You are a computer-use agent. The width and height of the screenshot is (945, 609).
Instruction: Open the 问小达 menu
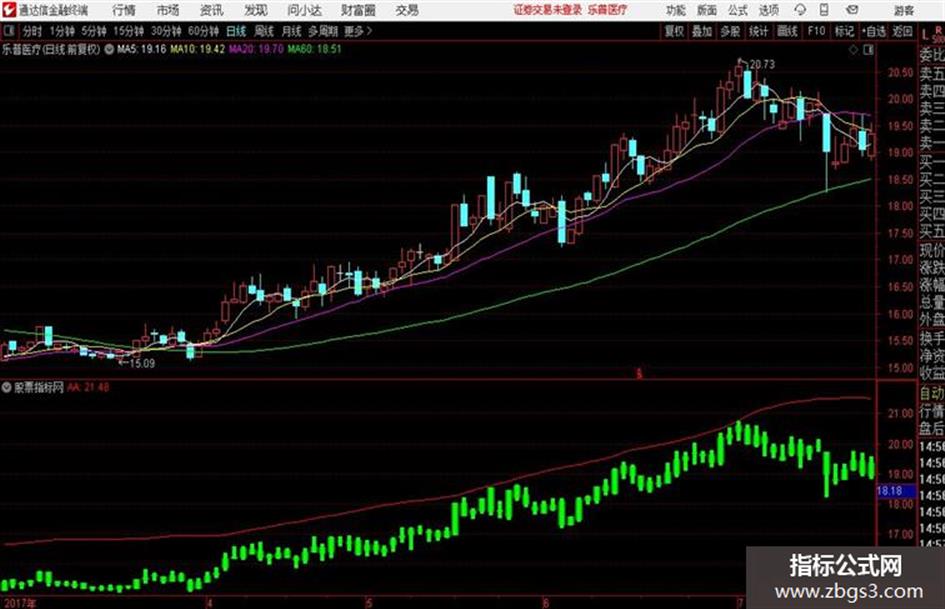[305, 10]
